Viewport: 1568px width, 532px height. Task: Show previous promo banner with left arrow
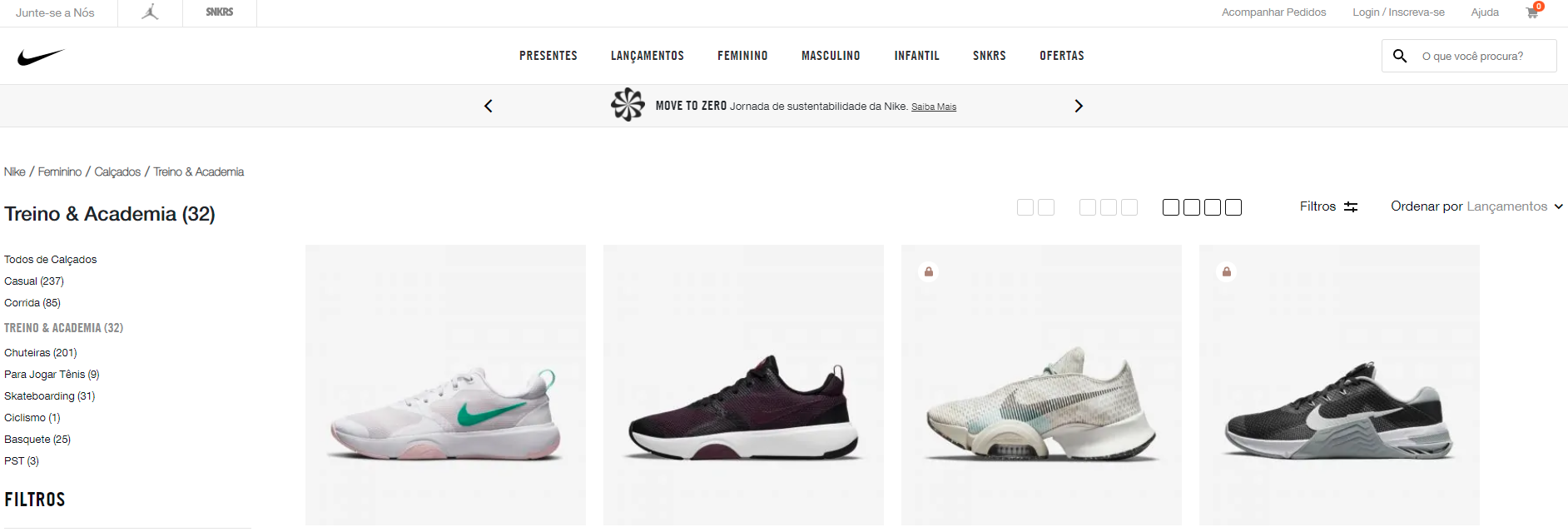[489, 106]
